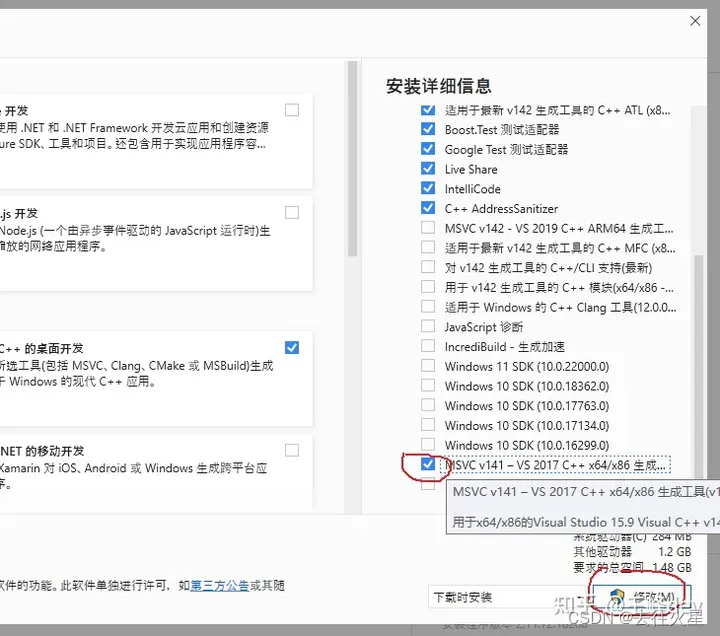This screenshot has width=720, height=636.
Task: Click the C++ AddressSanitizer label
Action: click(x=501, y=209)
